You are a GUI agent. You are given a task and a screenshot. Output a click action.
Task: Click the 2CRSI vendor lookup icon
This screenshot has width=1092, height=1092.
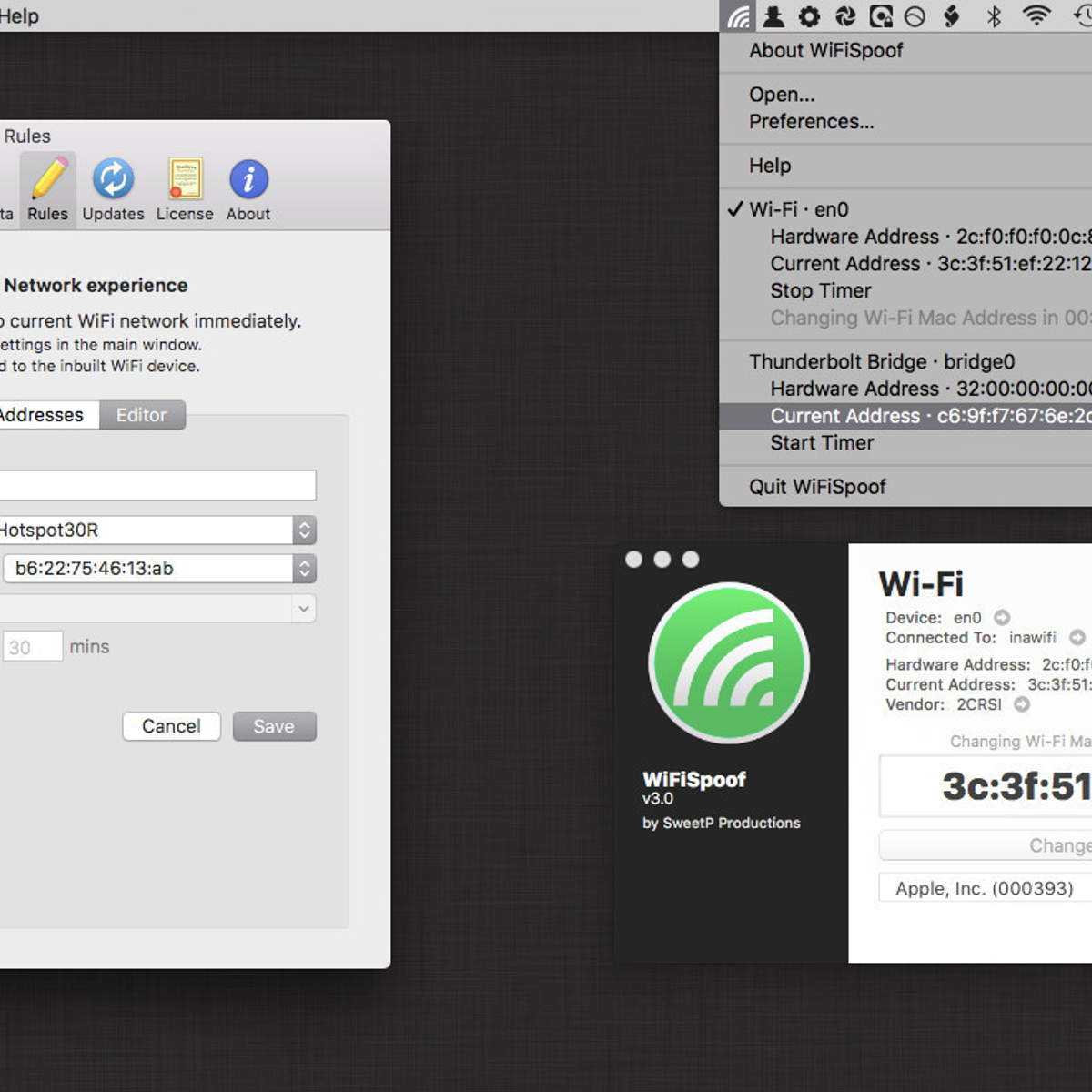1022,704
